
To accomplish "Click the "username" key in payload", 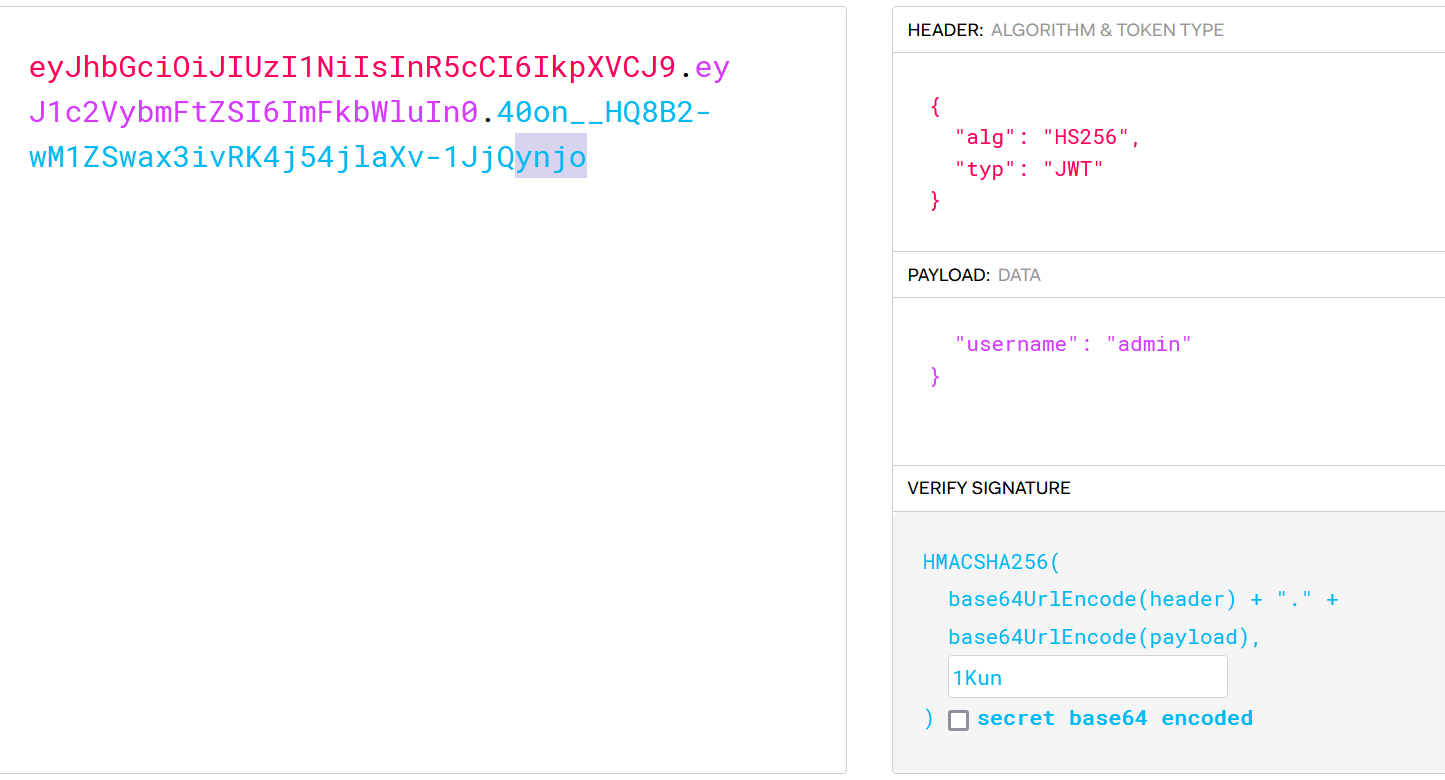I will (1017, 344).
